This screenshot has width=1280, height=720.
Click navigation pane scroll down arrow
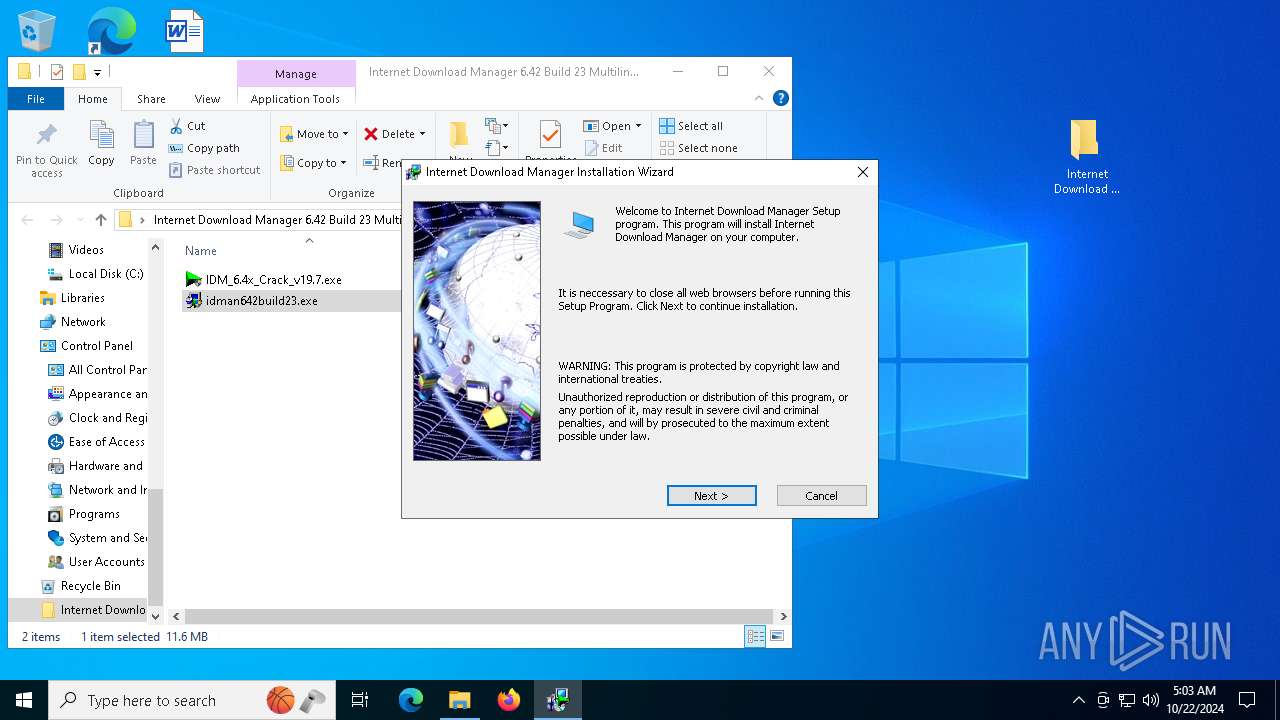click(155, 617)
